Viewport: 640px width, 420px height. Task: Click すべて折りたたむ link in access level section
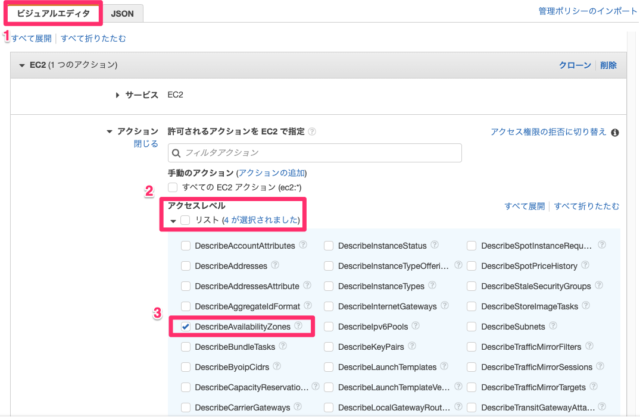(x=587, y=206)
